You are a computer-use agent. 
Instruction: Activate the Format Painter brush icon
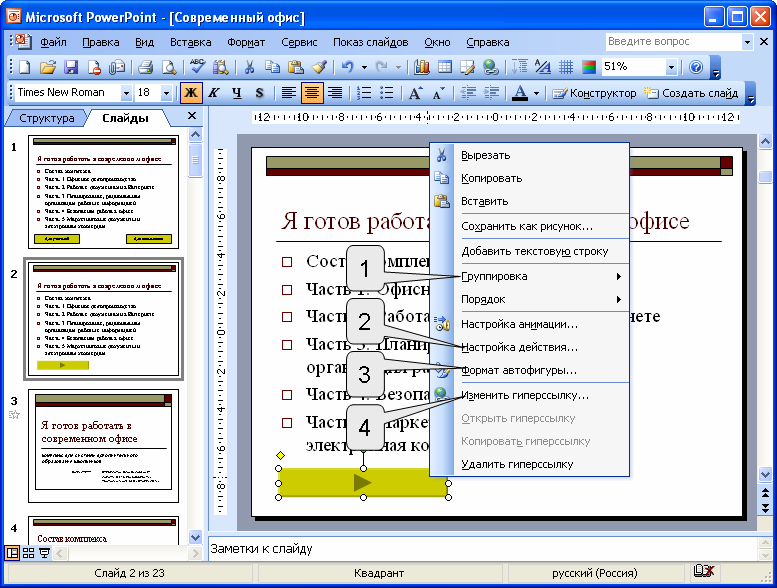coord(319,67)
